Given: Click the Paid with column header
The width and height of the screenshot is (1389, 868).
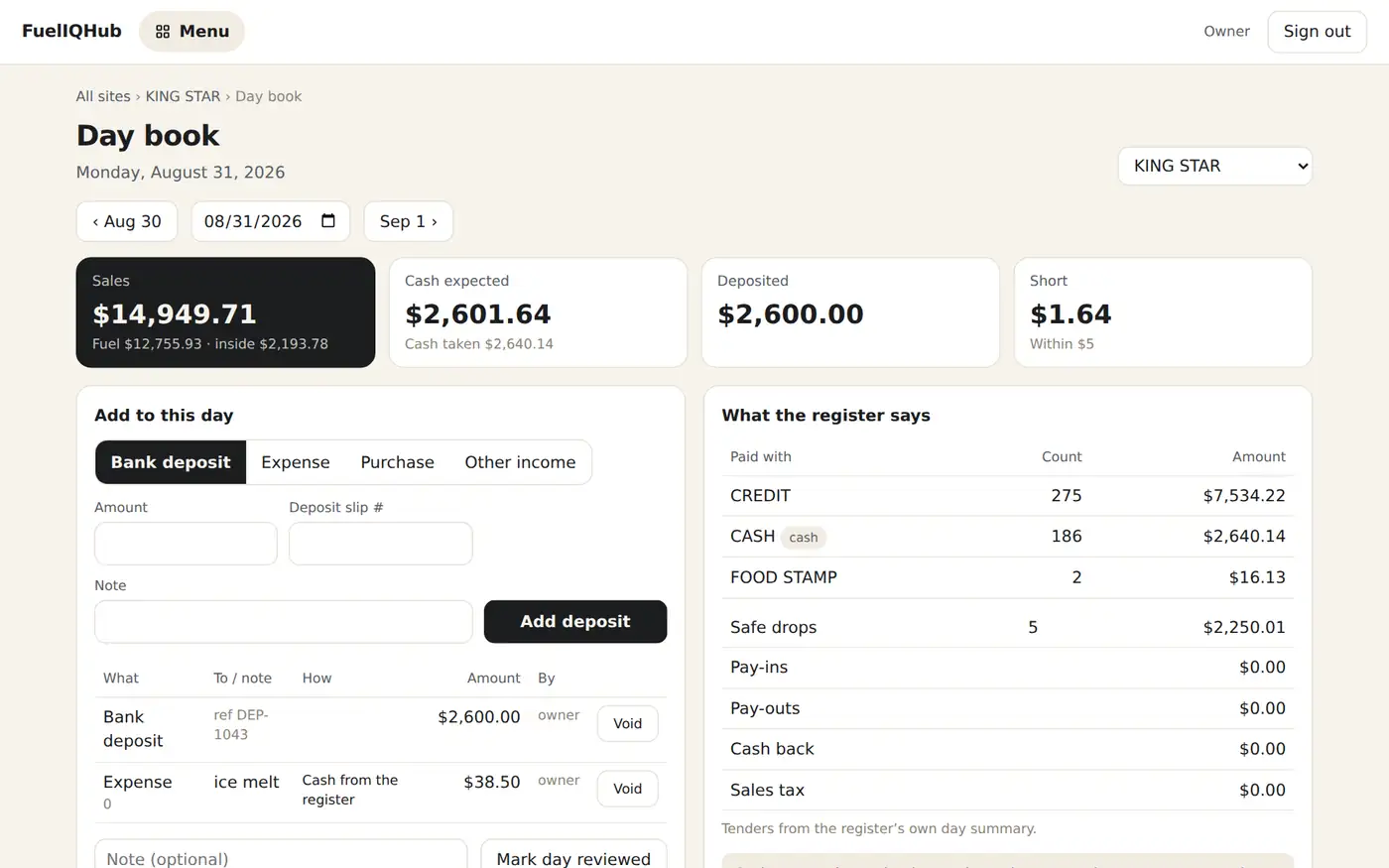Looking at the screenshot, I should pyautogui.click(x=761, y=457).
